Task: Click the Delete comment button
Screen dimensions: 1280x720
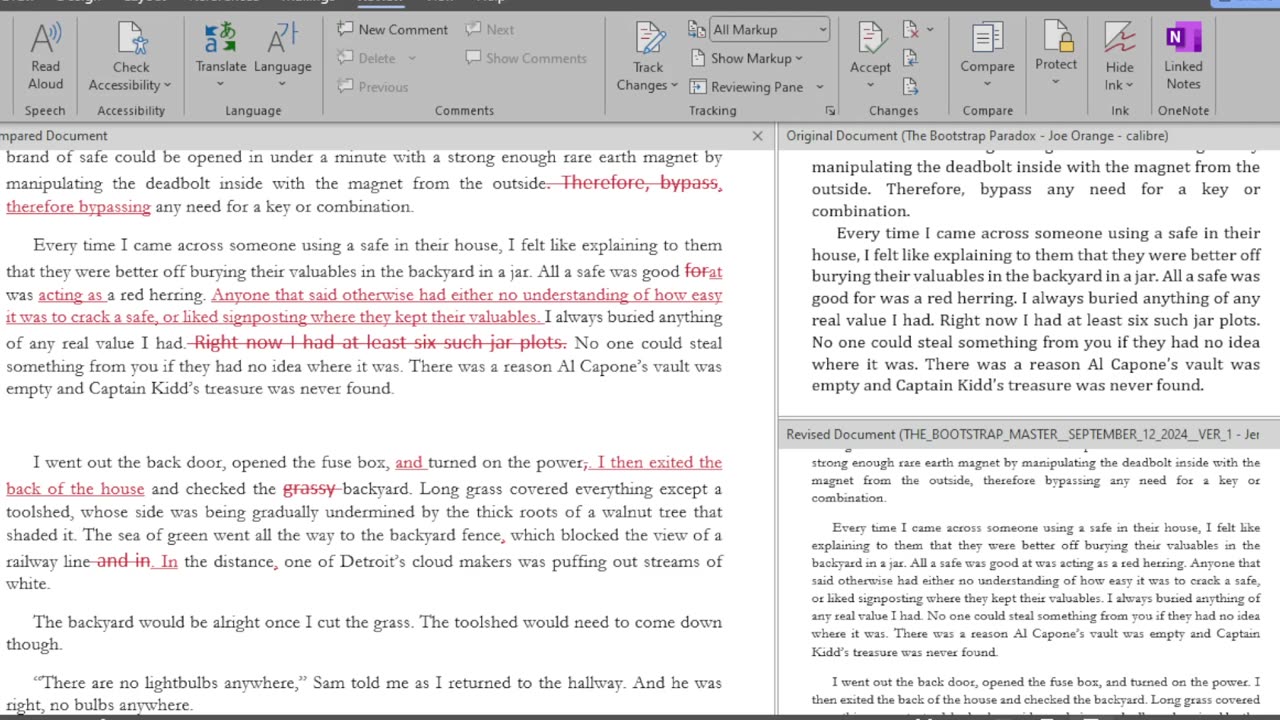Action: coord(367,58)
